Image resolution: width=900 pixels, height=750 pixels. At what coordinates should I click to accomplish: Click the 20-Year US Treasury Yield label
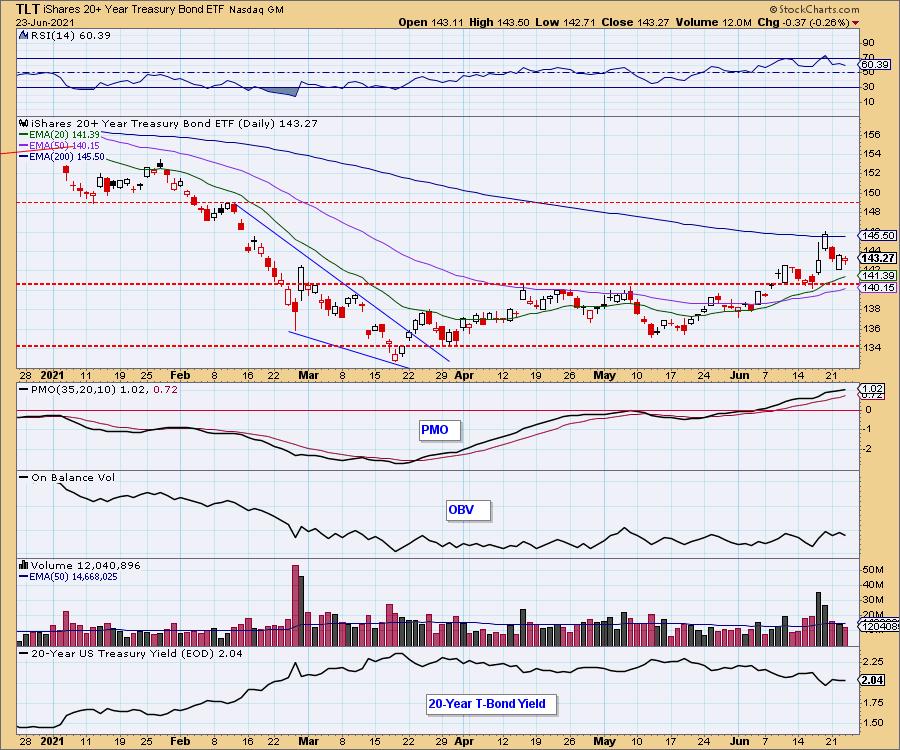click(x=137, y=654)
